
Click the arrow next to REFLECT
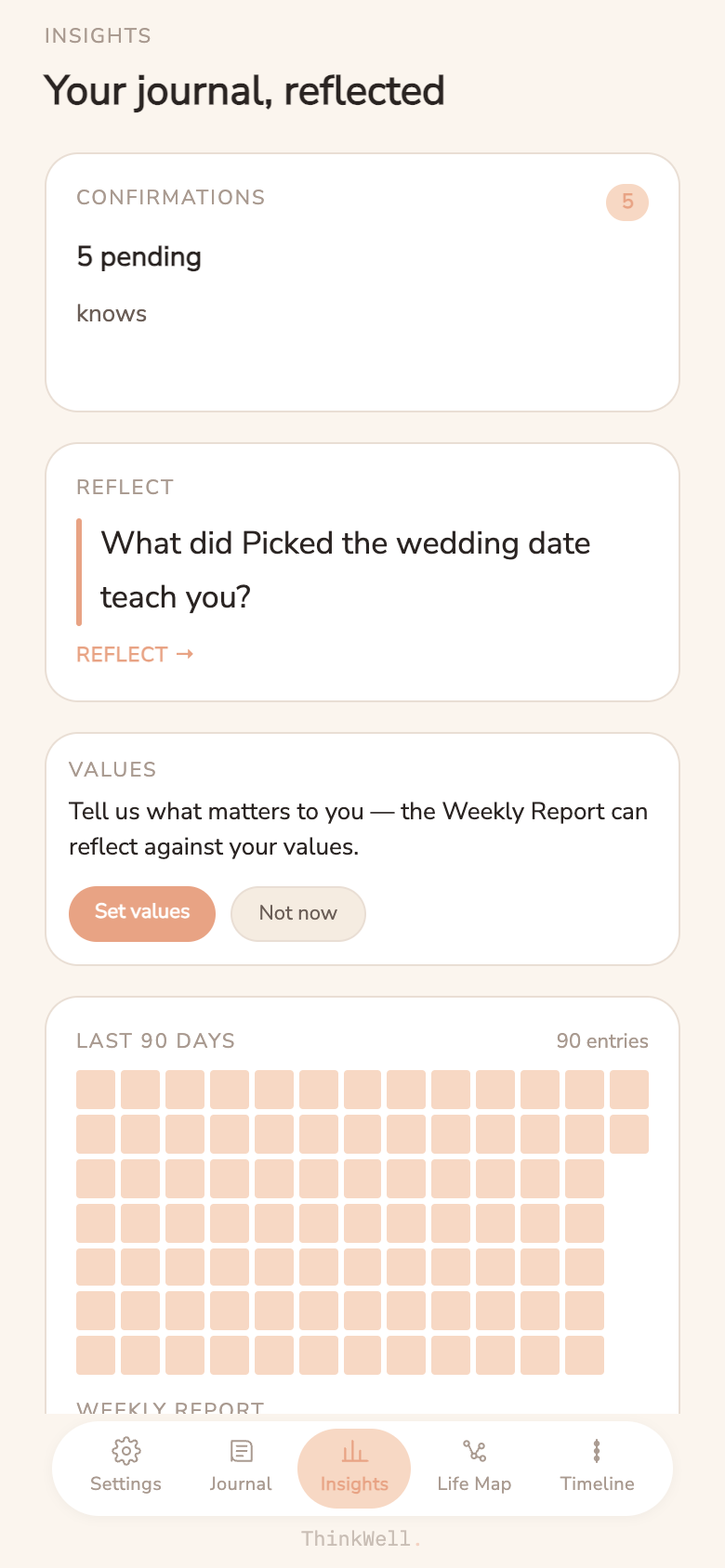pos(185,654)
